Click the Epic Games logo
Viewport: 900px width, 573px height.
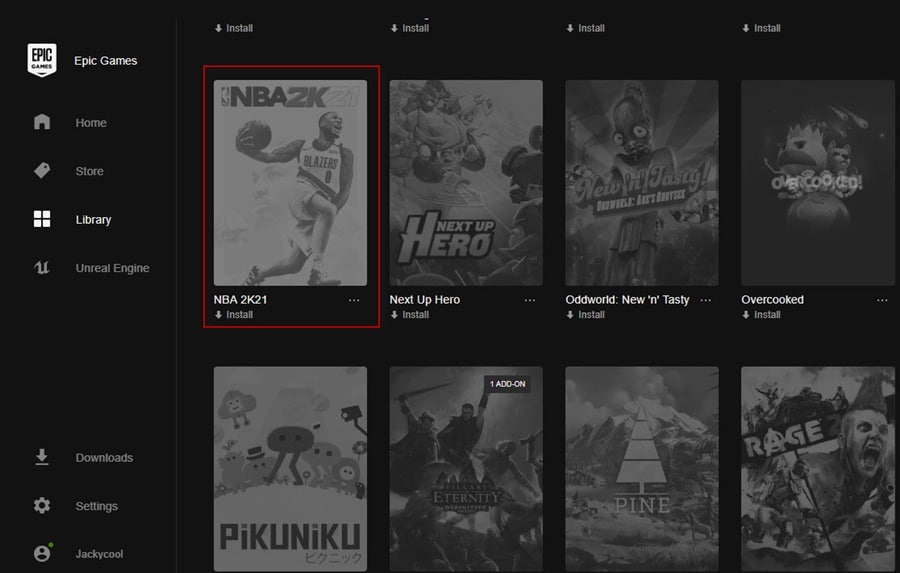click(x=42, y=60)
